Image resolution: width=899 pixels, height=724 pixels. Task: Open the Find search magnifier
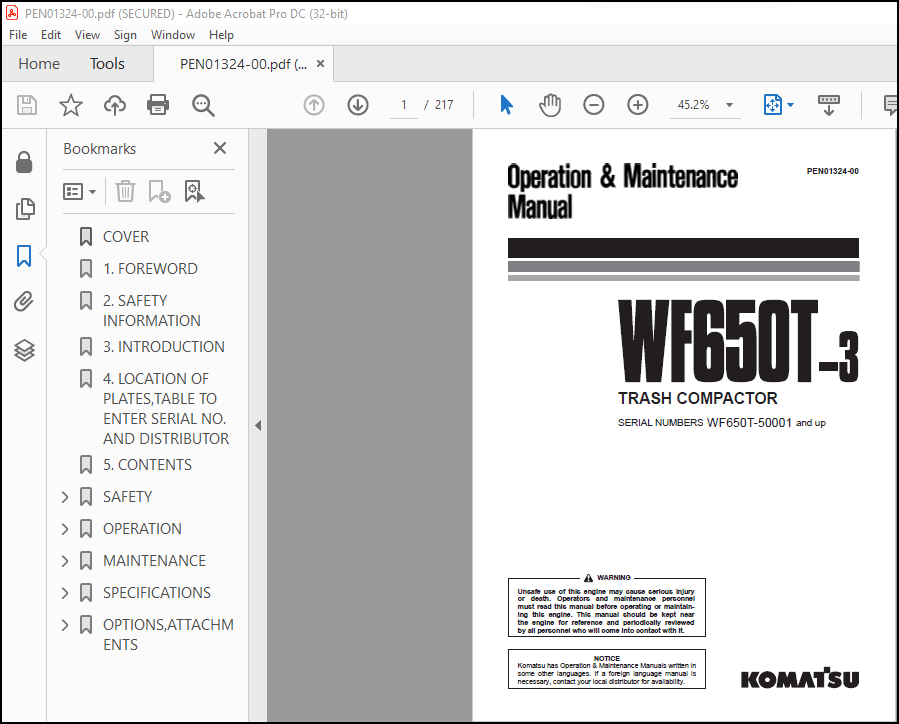(x=203, y=104)
